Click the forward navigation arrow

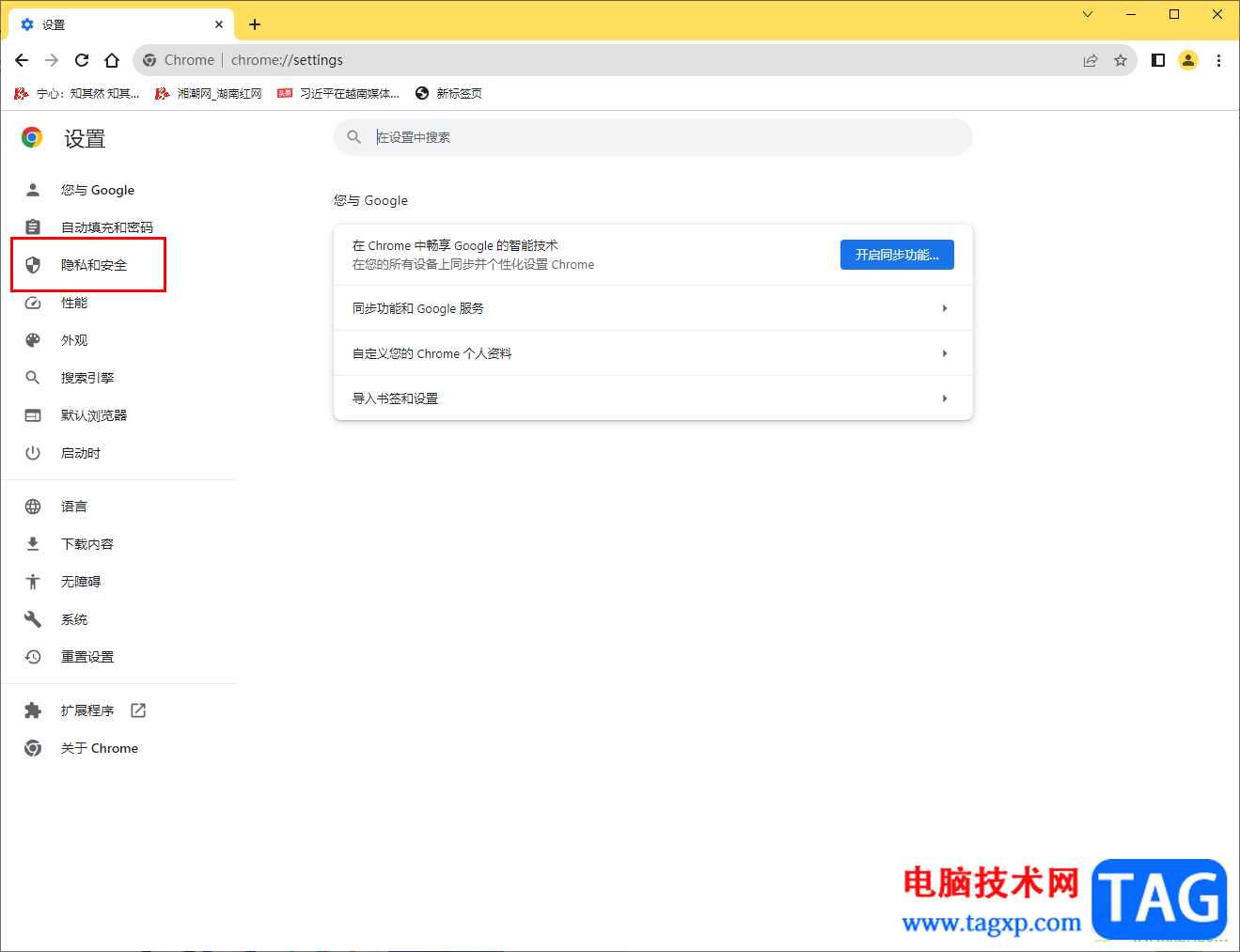point(52,60)
